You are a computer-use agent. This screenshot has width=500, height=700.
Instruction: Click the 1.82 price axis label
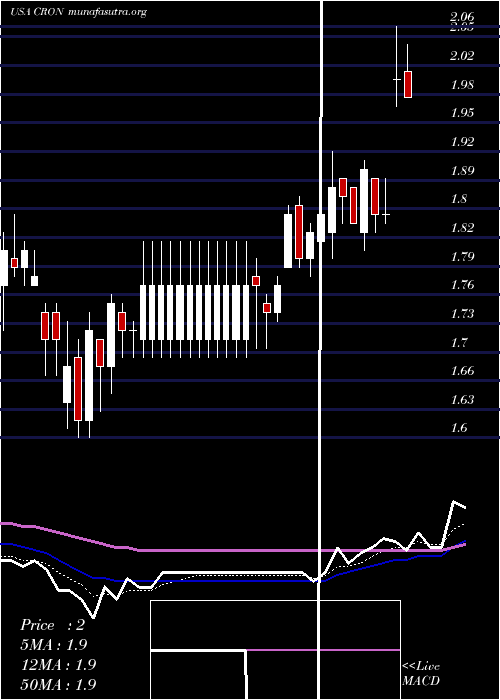462,228
